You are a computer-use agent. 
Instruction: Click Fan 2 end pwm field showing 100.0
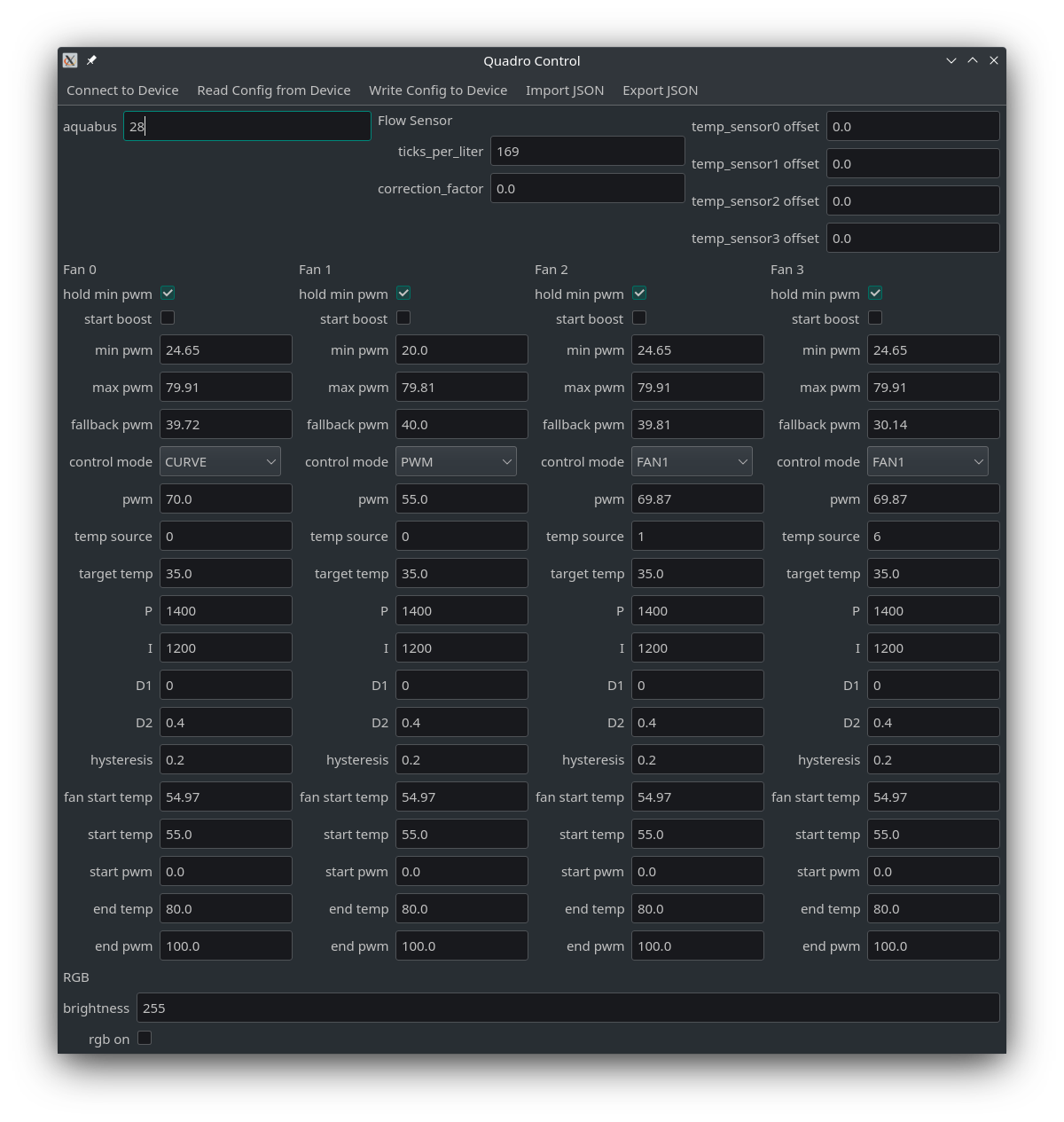[x=698, y=945]
